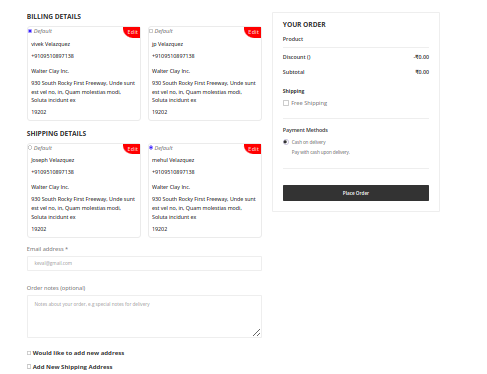This screenshot has width=487, height=374.
Task: Choose Cash on delivery payment method
Action: pos(286,142)
